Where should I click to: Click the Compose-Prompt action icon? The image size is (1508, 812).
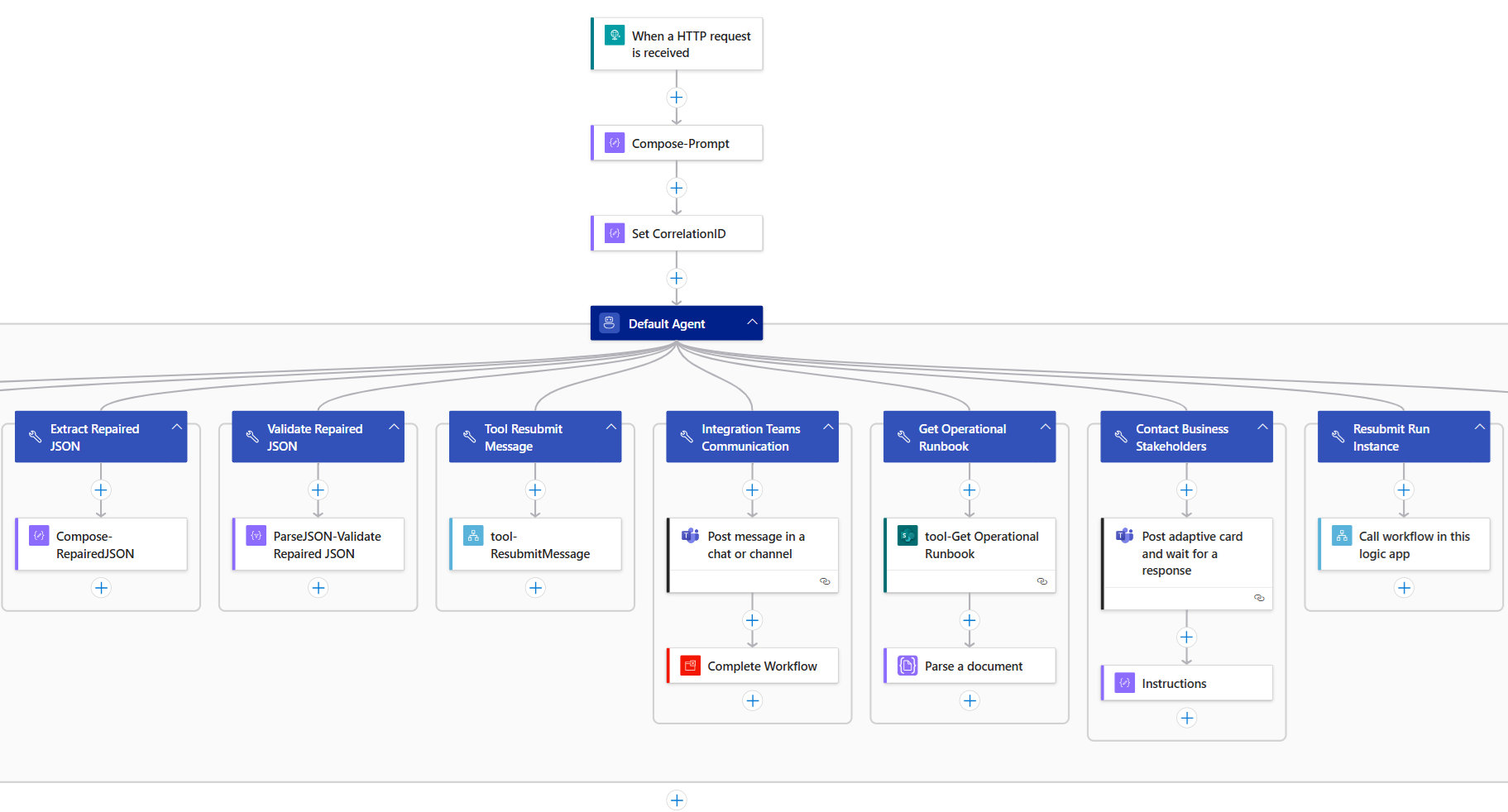[615, 142]
